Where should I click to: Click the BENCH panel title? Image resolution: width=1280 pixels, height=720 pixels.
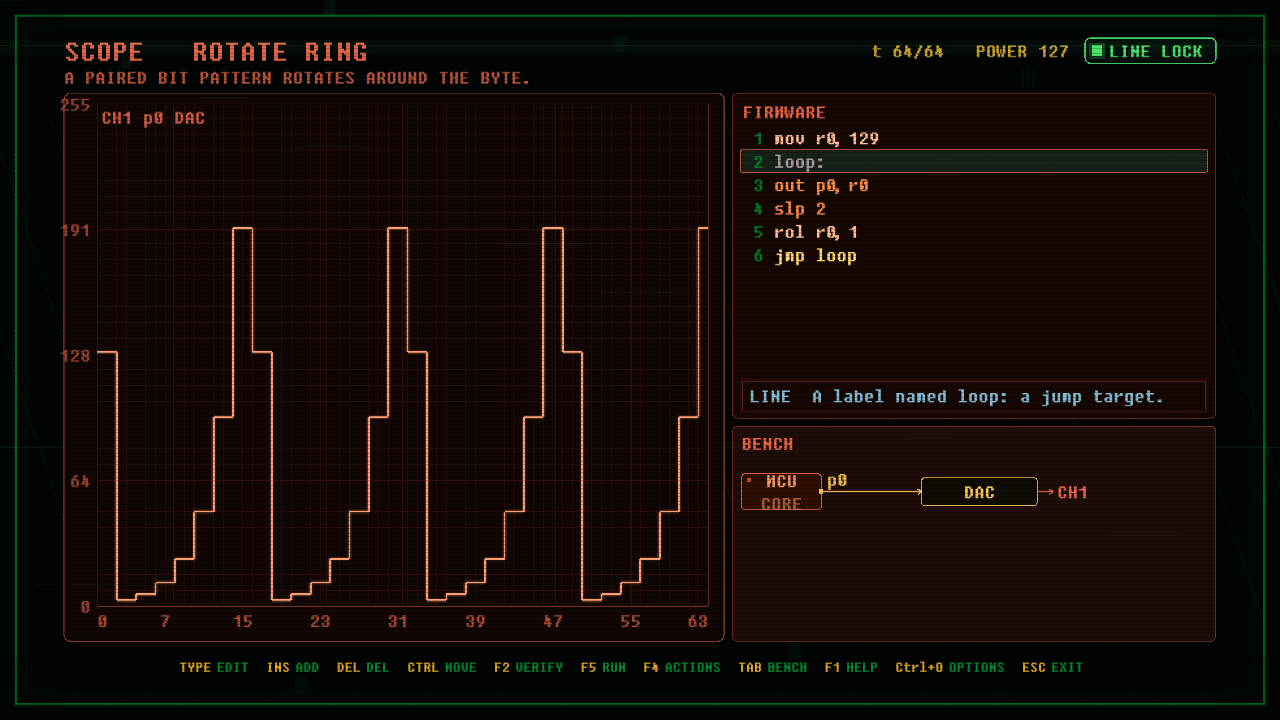(768, 444)
